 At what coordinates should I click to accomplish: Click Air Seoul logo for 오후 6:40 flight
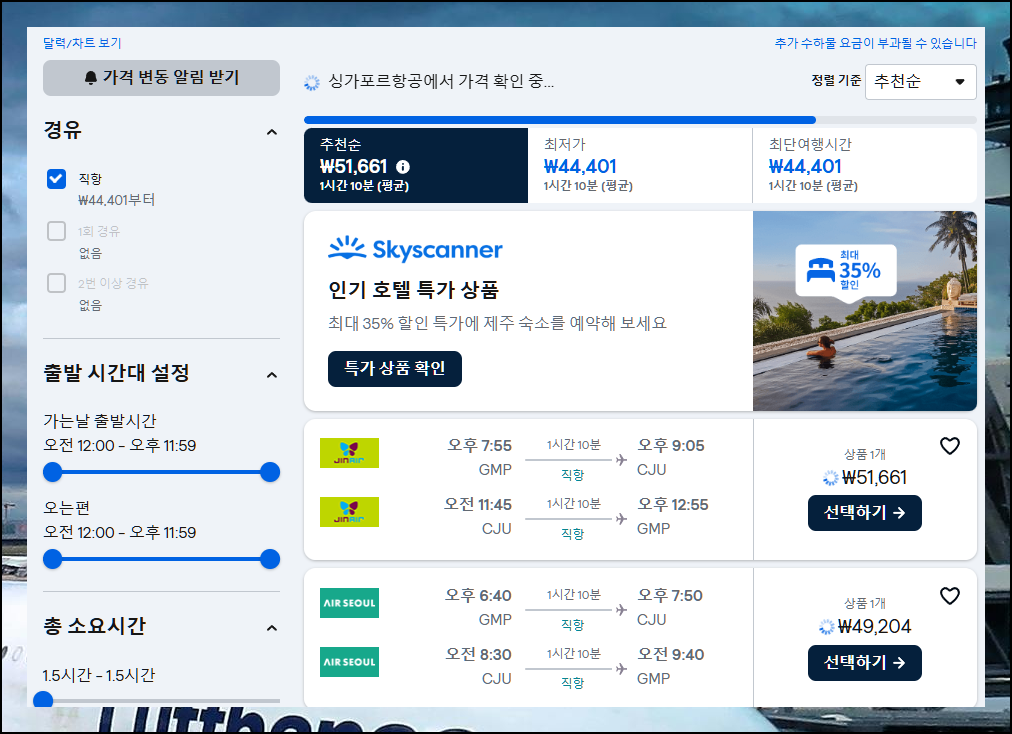tap(349, 603)
